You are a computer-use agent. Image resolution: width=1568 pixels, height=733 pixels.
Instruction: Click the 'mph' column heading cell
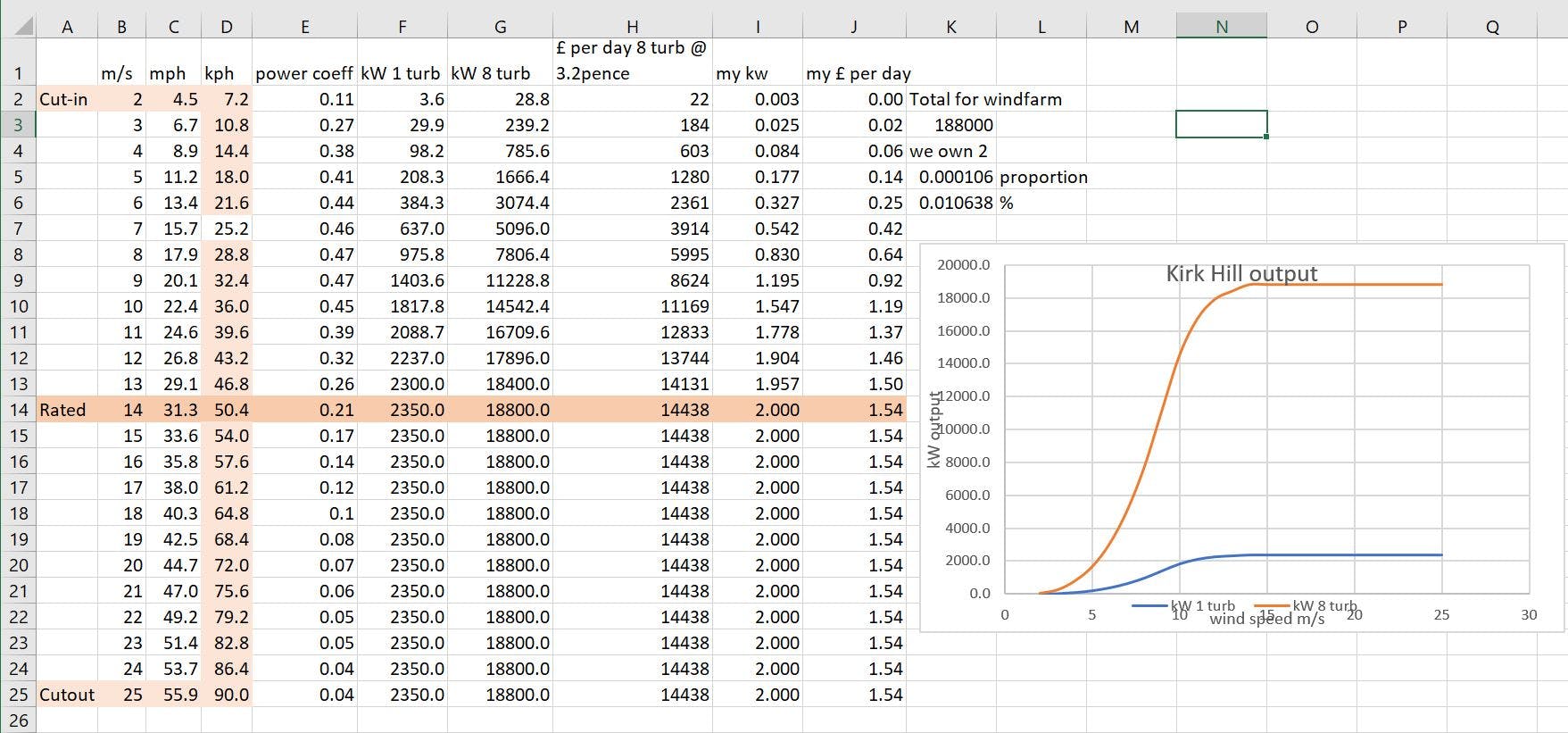point(174,62)
